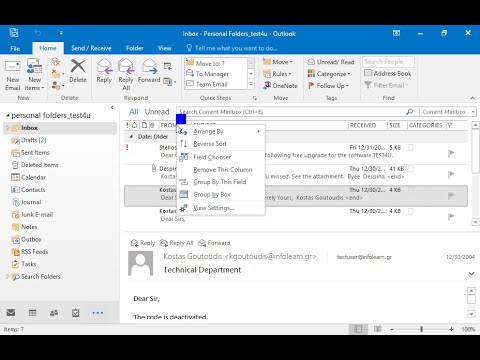Switch to the Folder tab
Screen dimensions: 480x360
tap(134, 48)
